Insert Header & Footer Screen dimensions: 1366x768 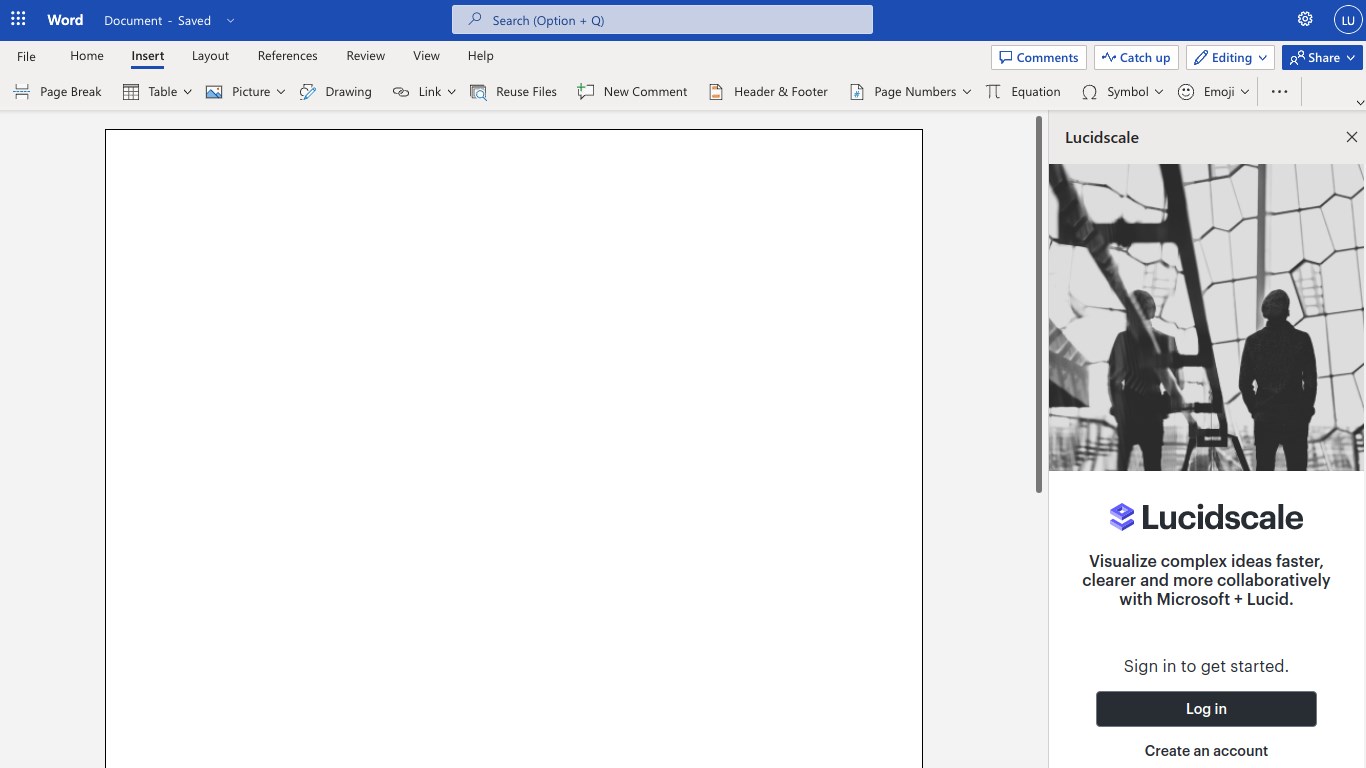(768, 92)
